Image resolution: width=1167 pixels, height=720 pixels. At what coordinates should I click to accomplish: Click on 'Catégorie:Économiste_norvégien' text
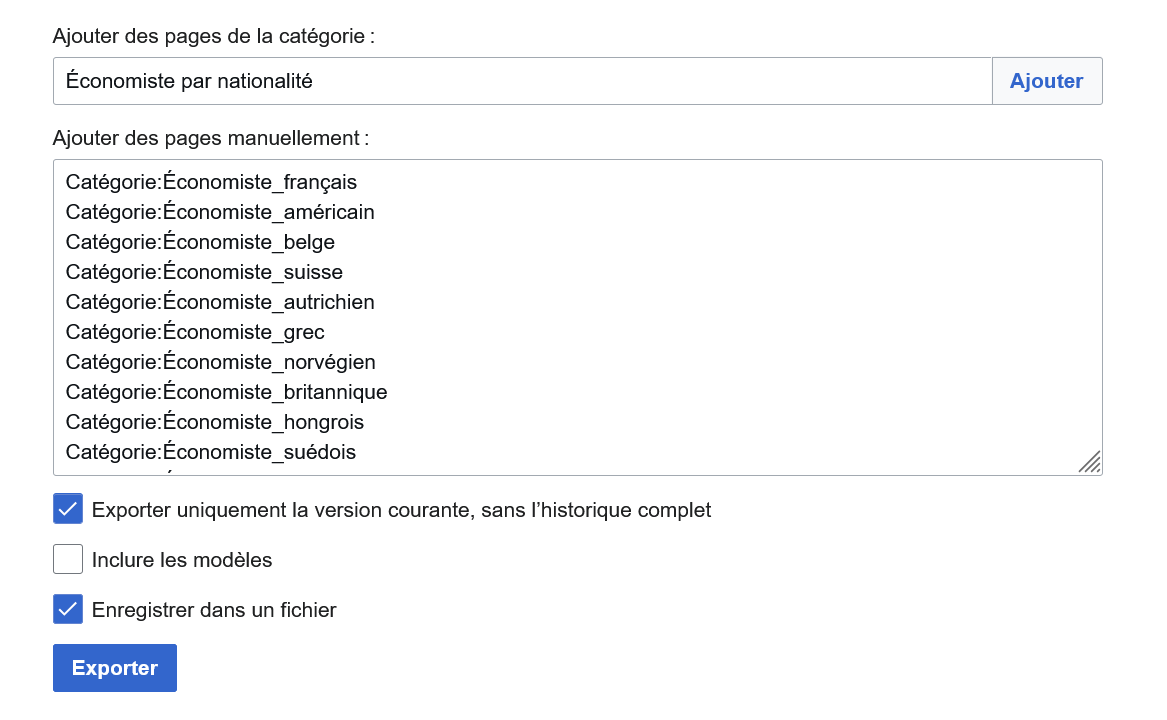(220, 362)
